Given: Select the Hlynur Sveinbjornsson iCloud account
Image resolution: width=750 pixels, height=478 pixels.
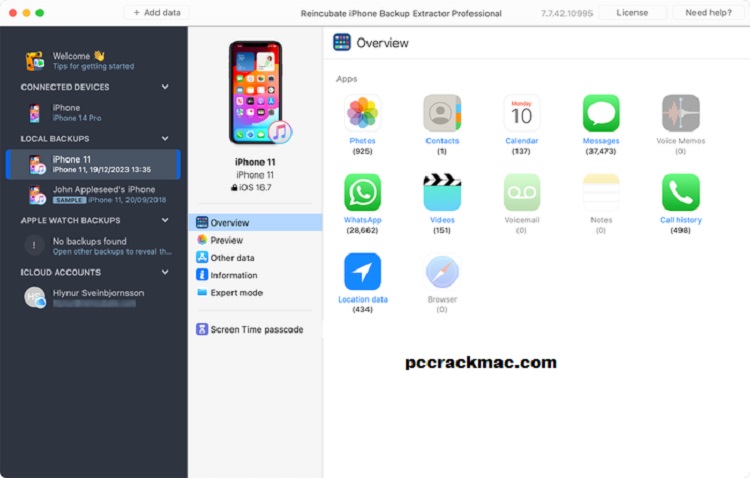Looking at the screenshot, I should (93, 297).
